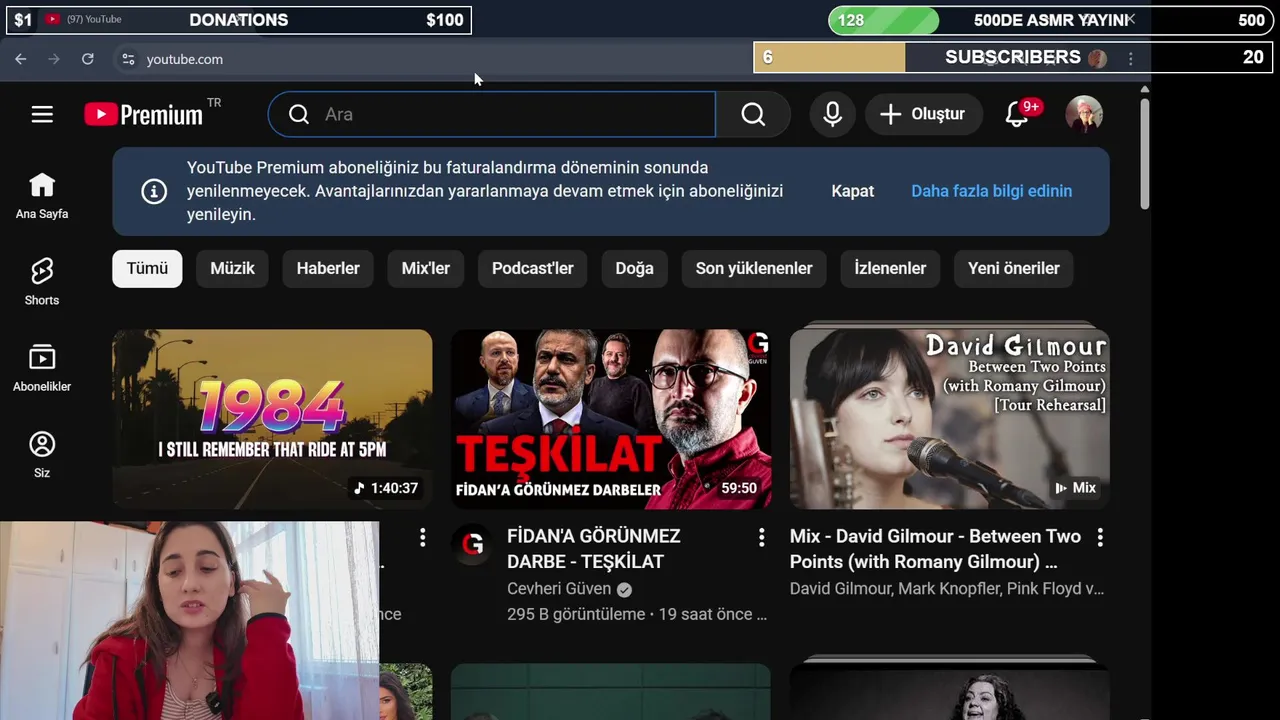Click the site info icon in the address bar
The width and height of the screenshot is (1280, 720).
(128, 59)
